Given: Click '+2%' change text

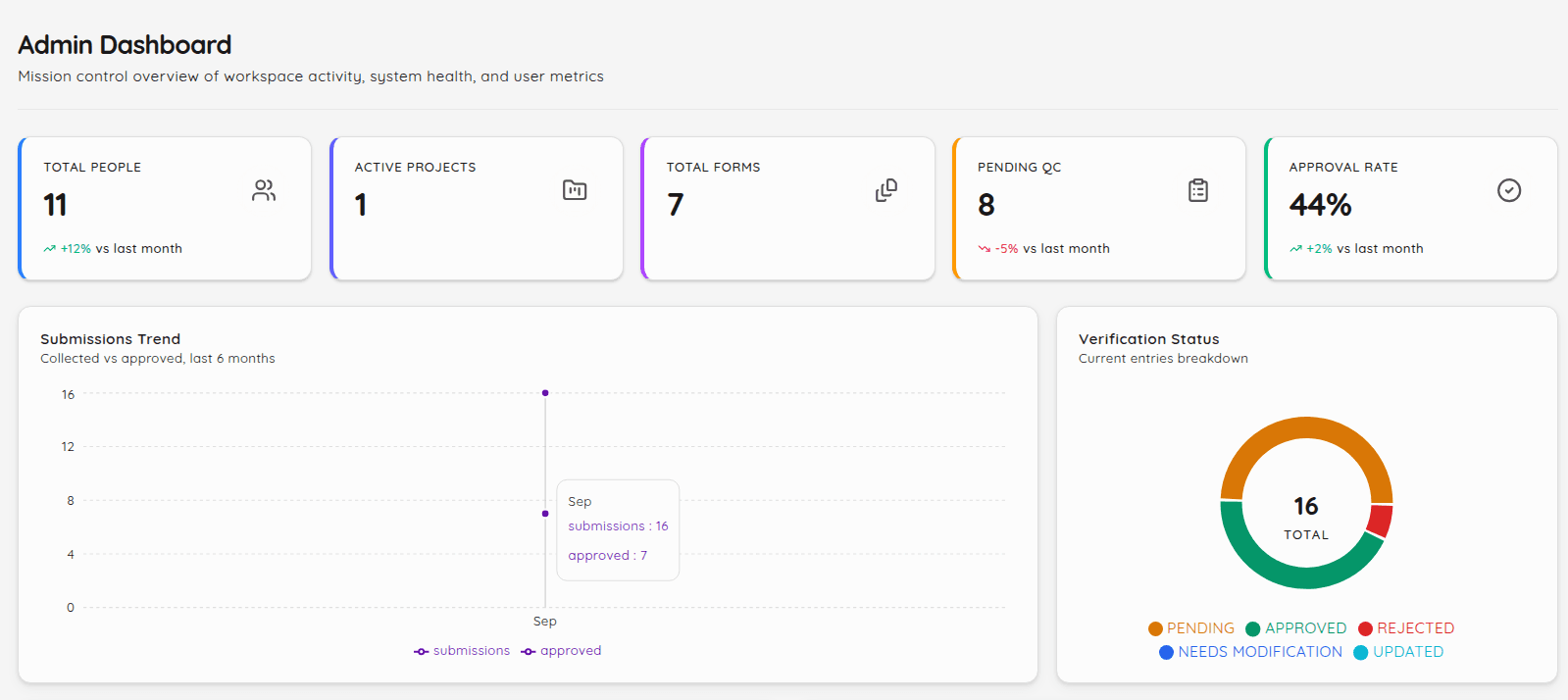Looking at the screenshot, I should click(x=1319, y=249).
